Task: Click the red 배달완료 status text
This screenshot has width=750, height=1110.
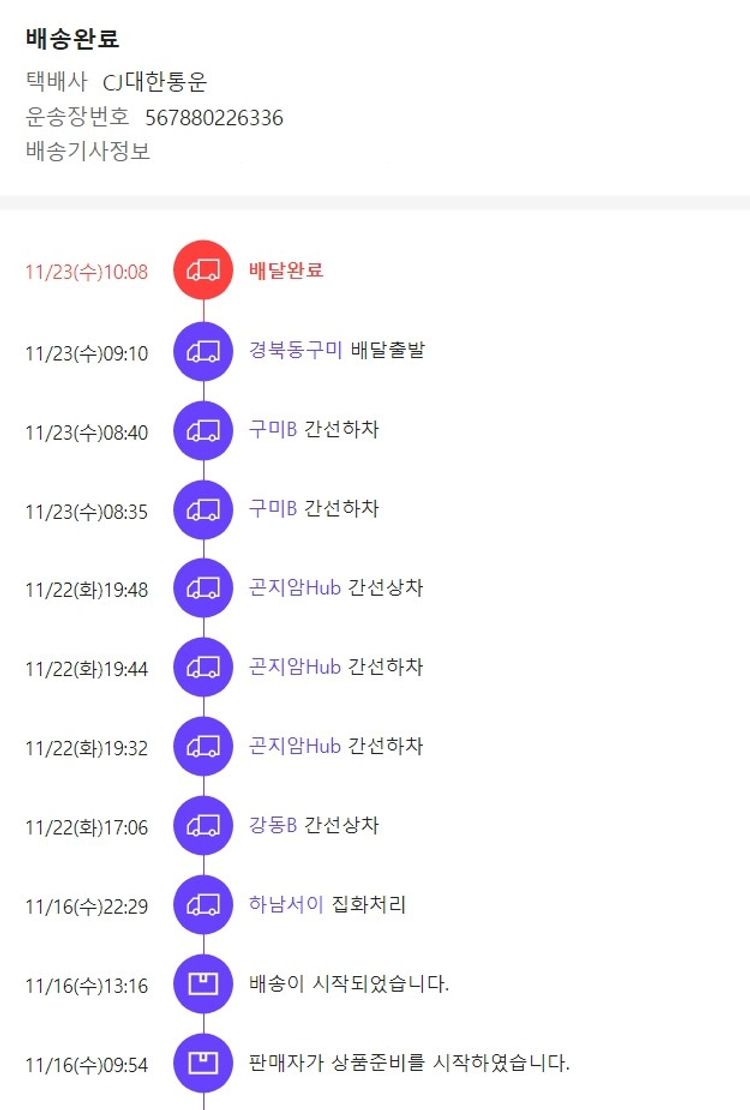Action: click(x=286, y=270)
